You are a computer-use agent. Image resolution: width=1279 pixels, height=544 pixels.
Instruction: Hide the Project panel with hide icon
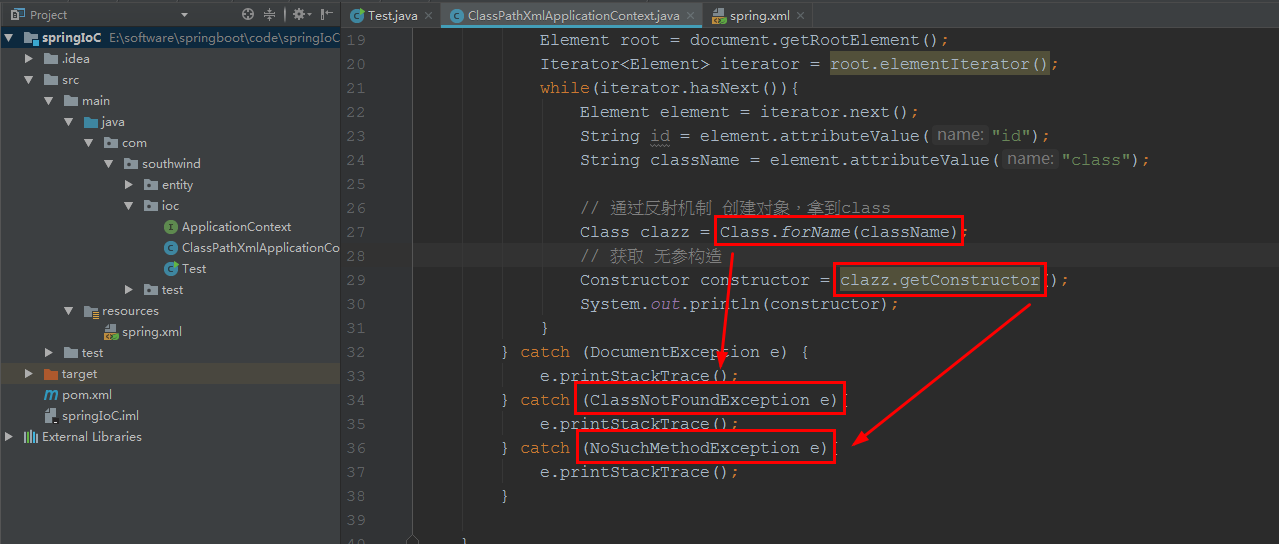pyautogui.click(x=327, y=14)
